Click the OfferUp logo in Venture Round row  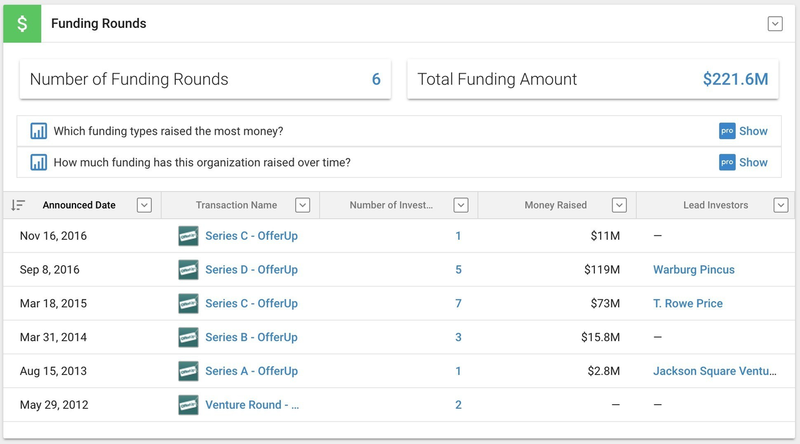pyautogui.click(x=188, y=405)
